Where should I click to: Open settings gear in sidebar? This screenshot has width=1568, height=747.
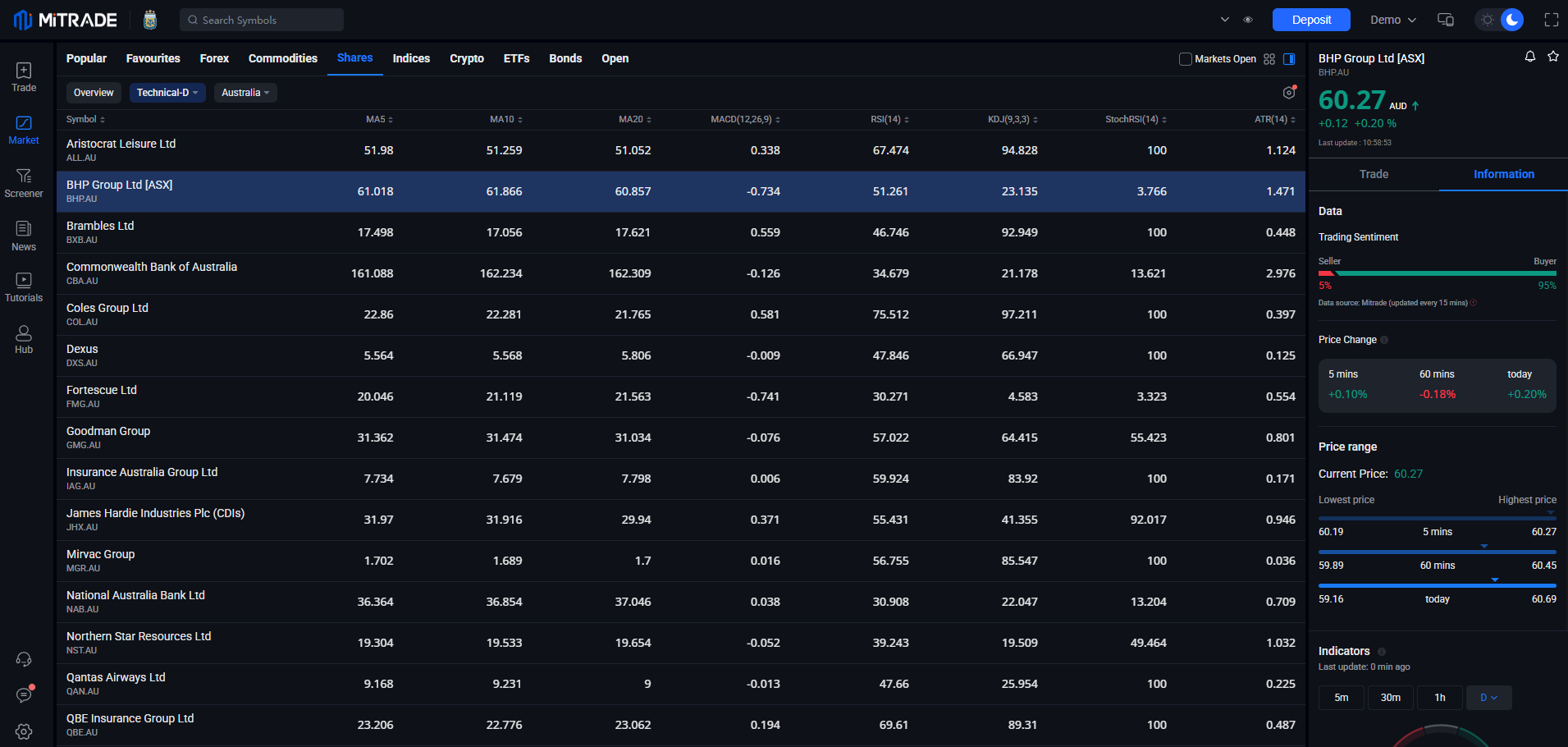click(x=24, y=731)
